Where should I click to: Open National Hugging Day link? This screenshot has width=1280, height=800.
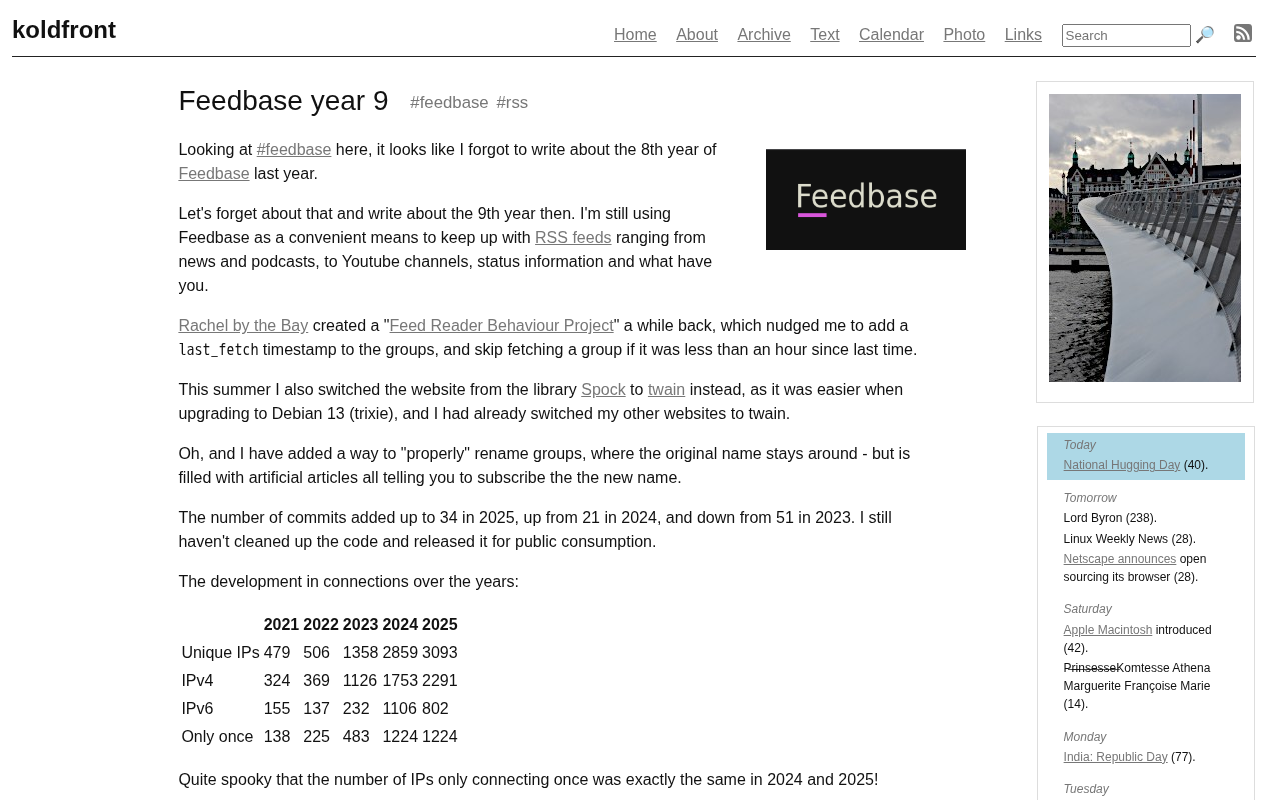(x=1121, y=465)
